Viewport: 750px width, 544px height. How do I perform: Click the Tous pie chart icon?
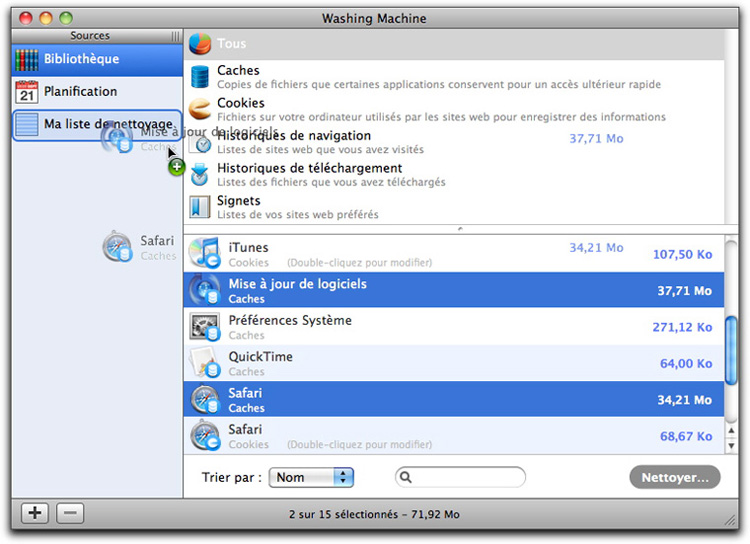point(200,44)
